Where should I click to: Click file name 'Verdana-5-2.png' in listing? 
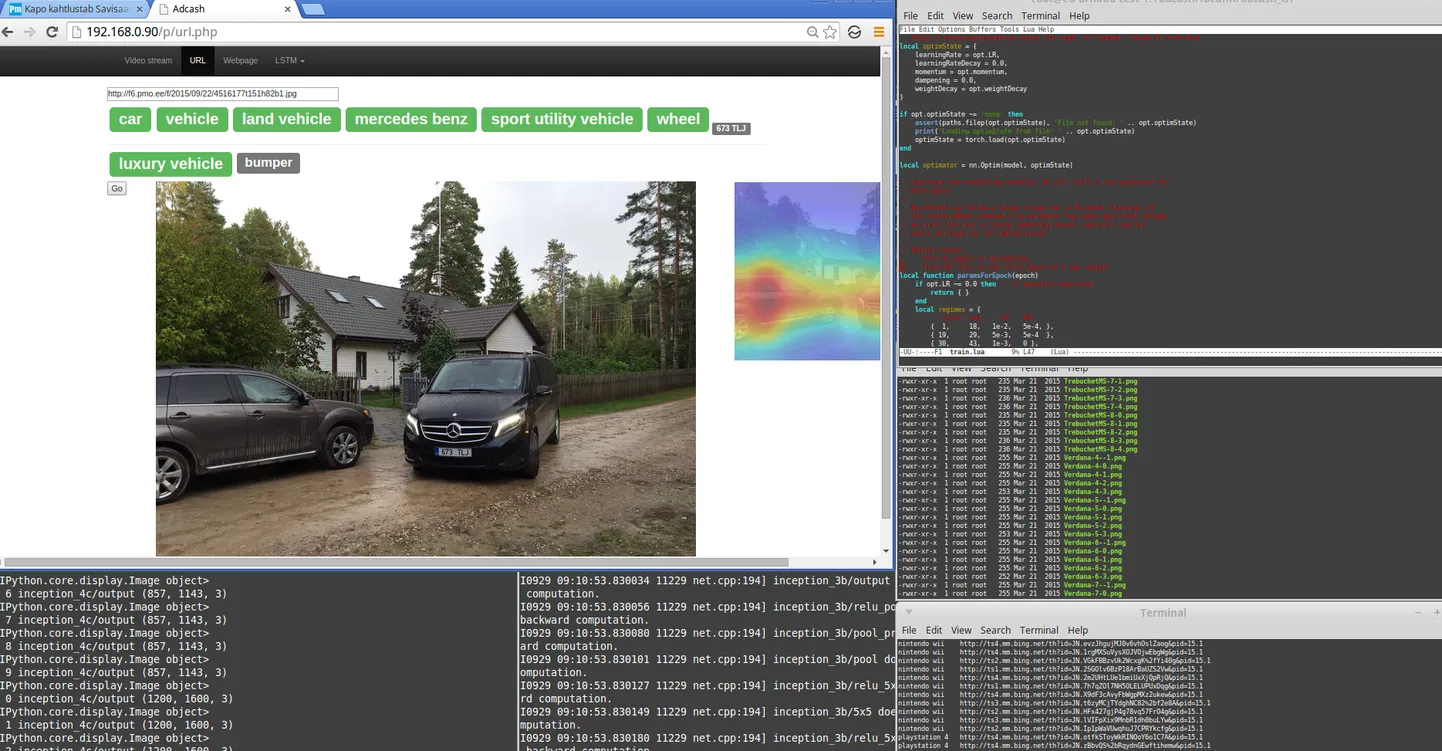point(1093,525)
